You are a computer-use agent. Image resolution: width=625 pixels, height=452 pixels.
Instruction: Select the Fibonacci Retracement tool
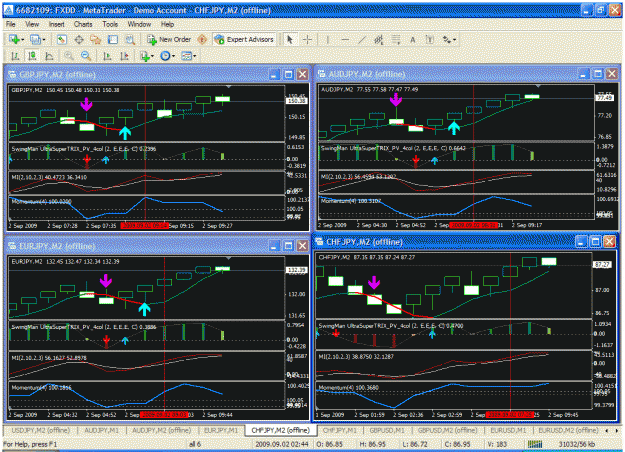(395, 39)
